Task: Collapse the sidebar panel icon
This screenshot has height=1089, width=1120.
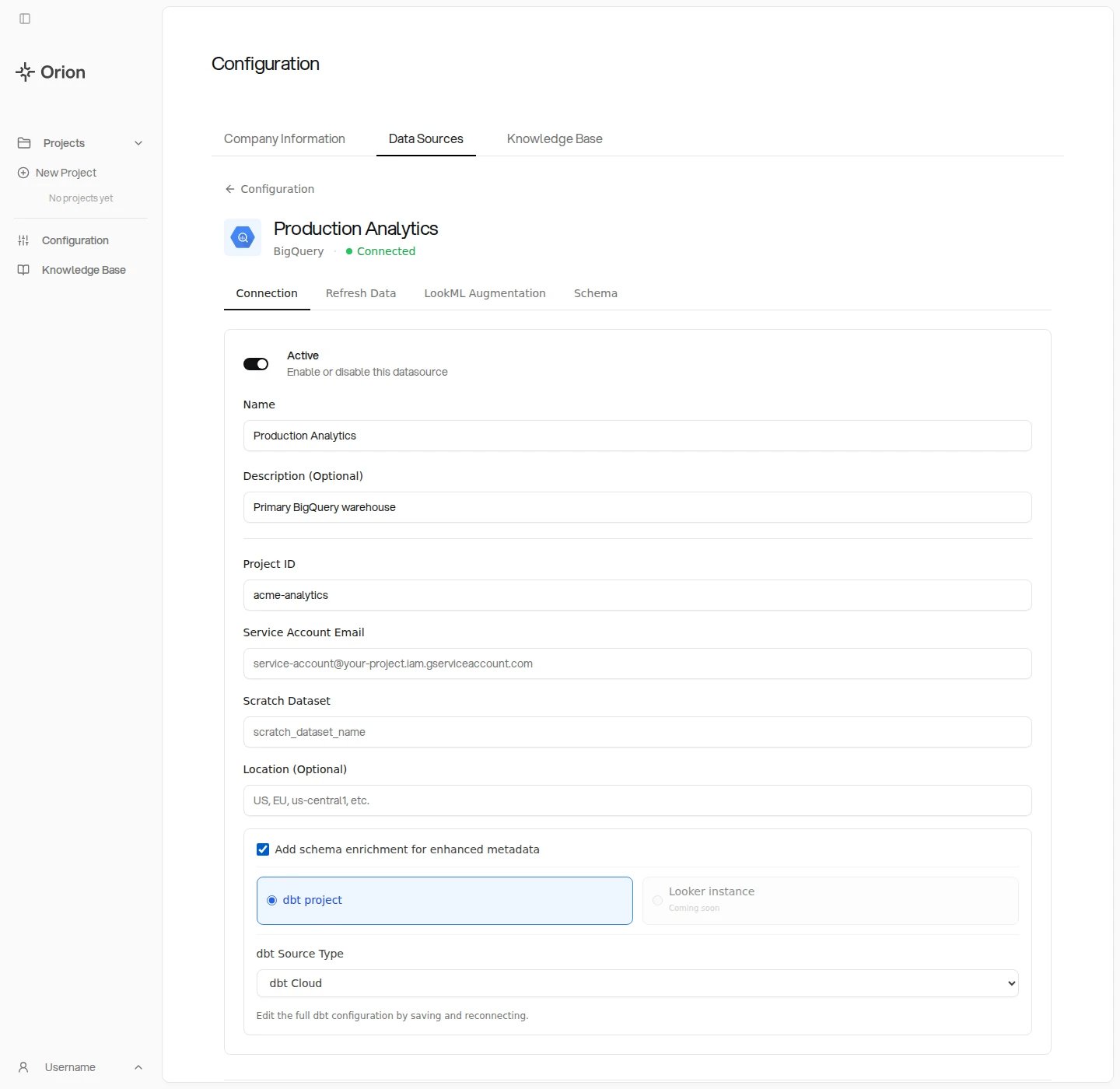Action: pyautogui.click(x=25, y=19)
